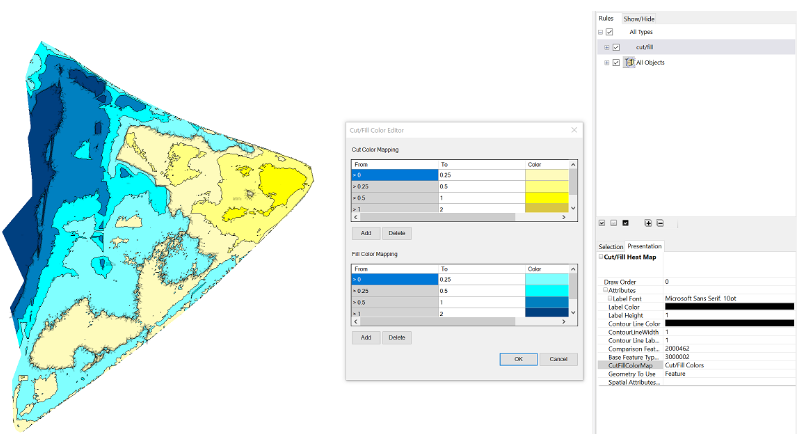This screenshot has height=434, width=801.
Task: Collapse the Label Font property node
Action: click(610, 298)
